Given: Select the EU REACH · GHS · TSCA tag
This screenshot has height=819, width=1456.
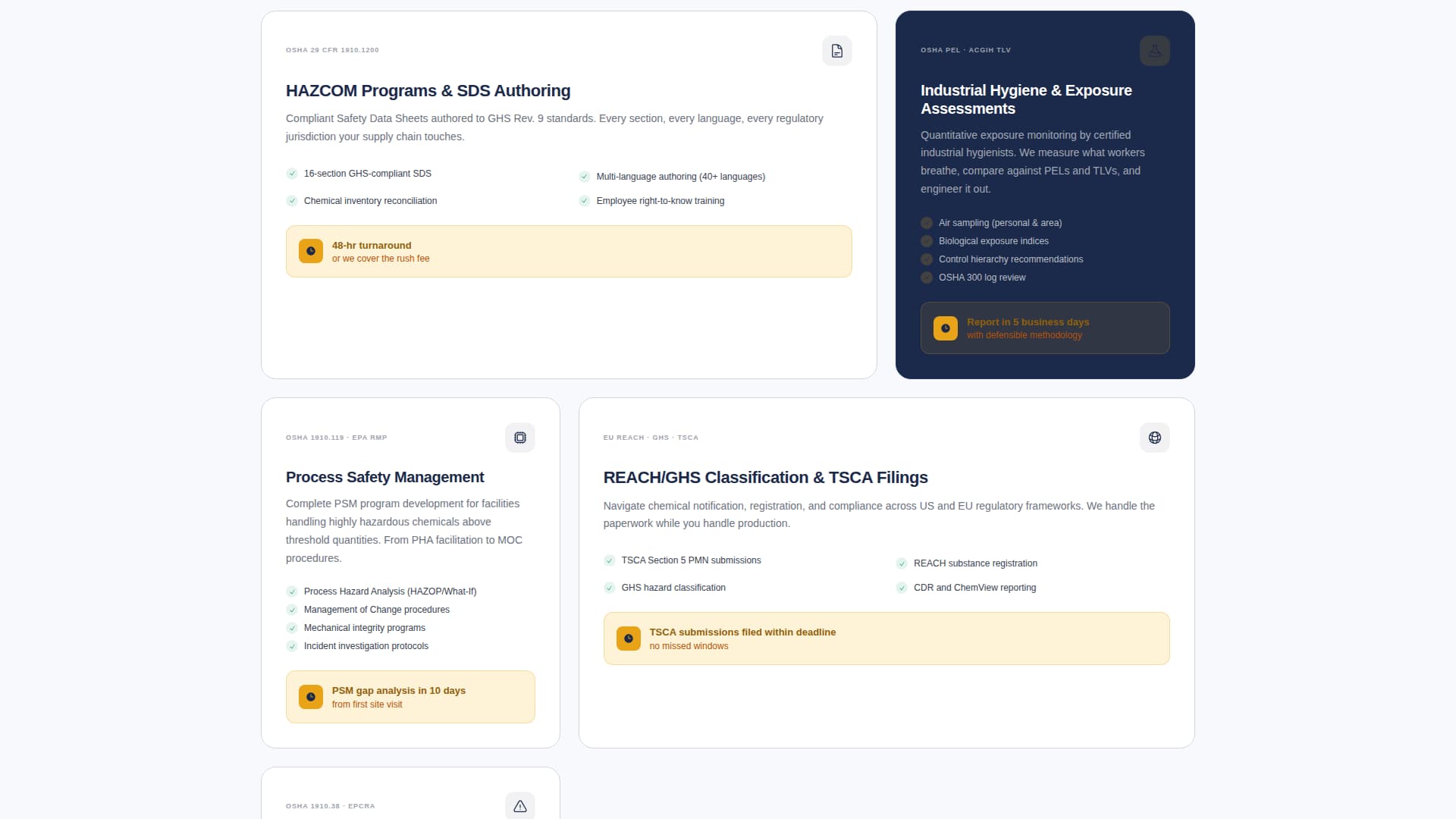Looking at the screenshot, I should coord(651,438).
